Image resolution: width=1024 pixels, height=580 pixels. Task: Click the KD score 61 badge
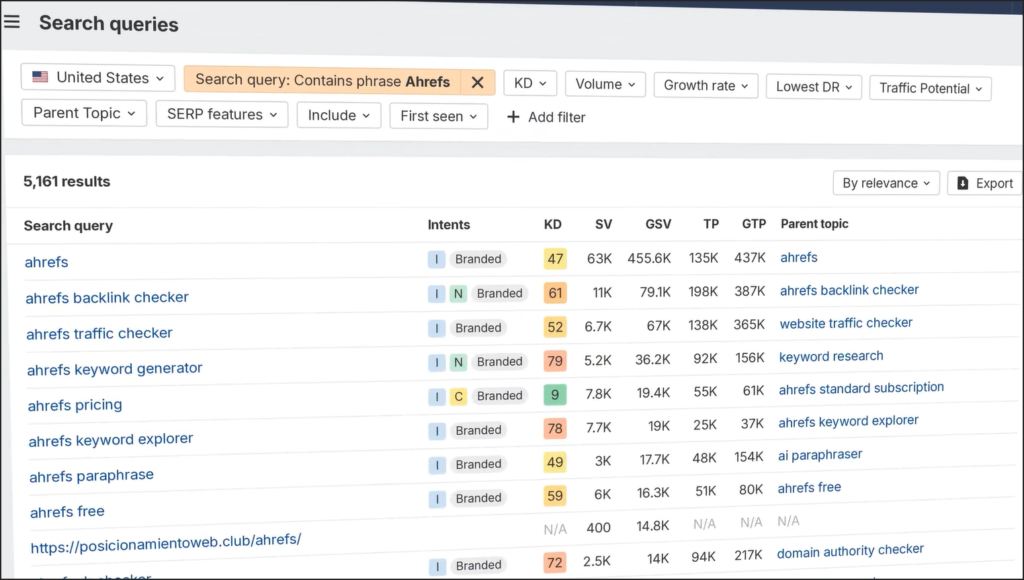pos(555,293)
